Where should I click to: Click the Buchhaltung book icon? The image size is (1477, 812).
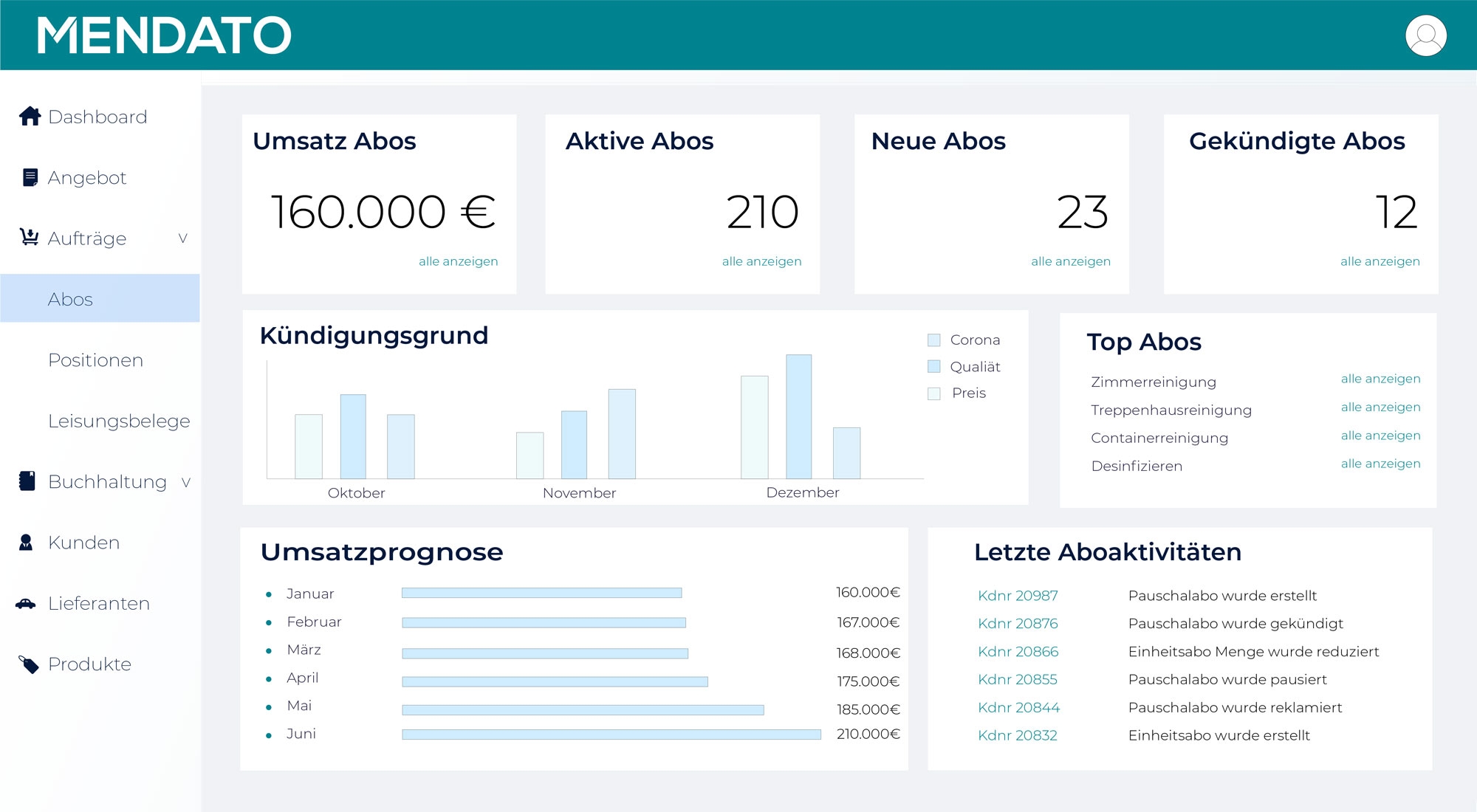pos(27,481)
